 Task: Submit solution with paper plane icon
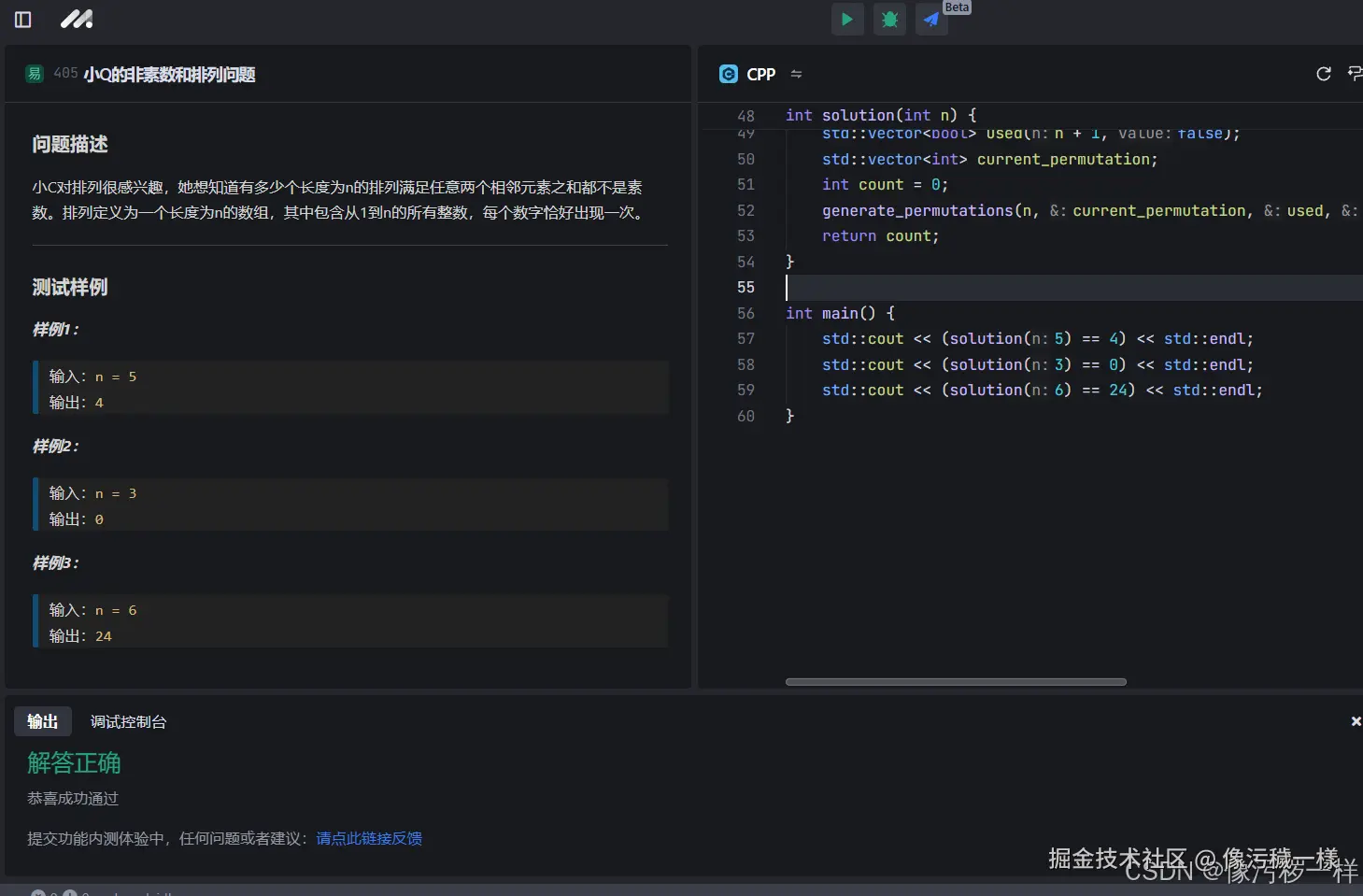tap(931, 19)
